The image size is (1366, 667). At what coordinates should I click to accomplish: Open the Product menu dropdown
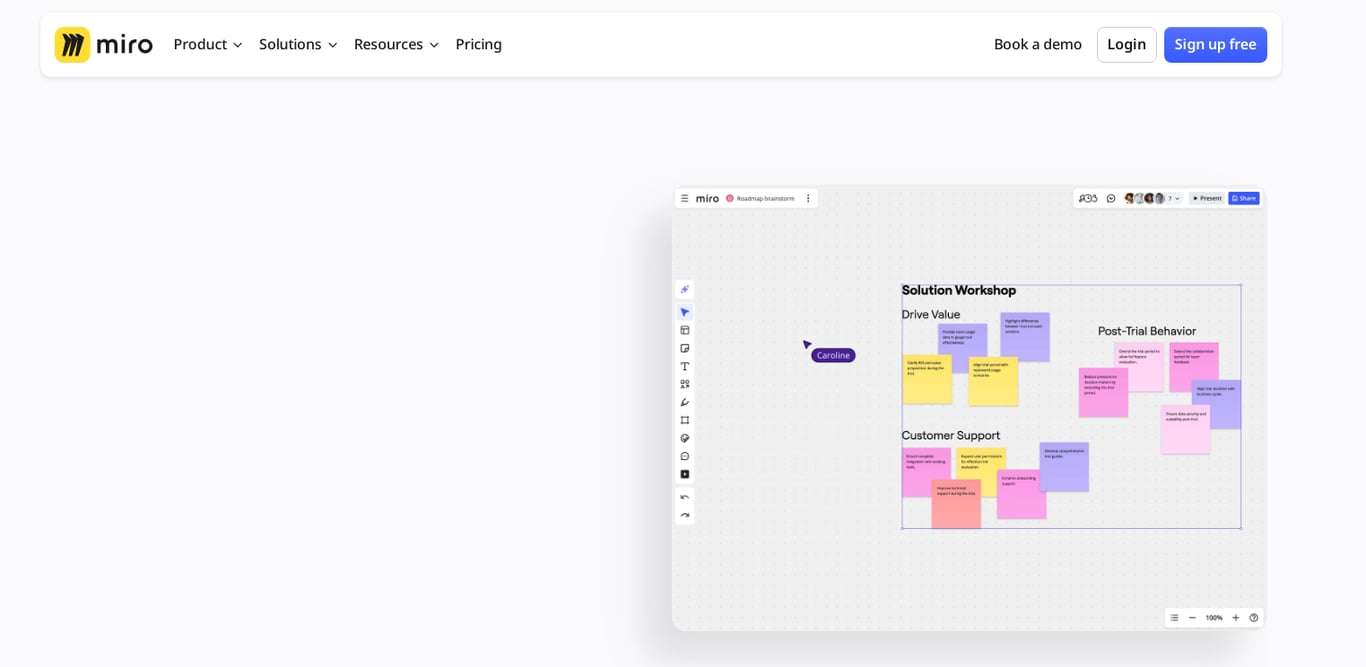coord(207,44)
